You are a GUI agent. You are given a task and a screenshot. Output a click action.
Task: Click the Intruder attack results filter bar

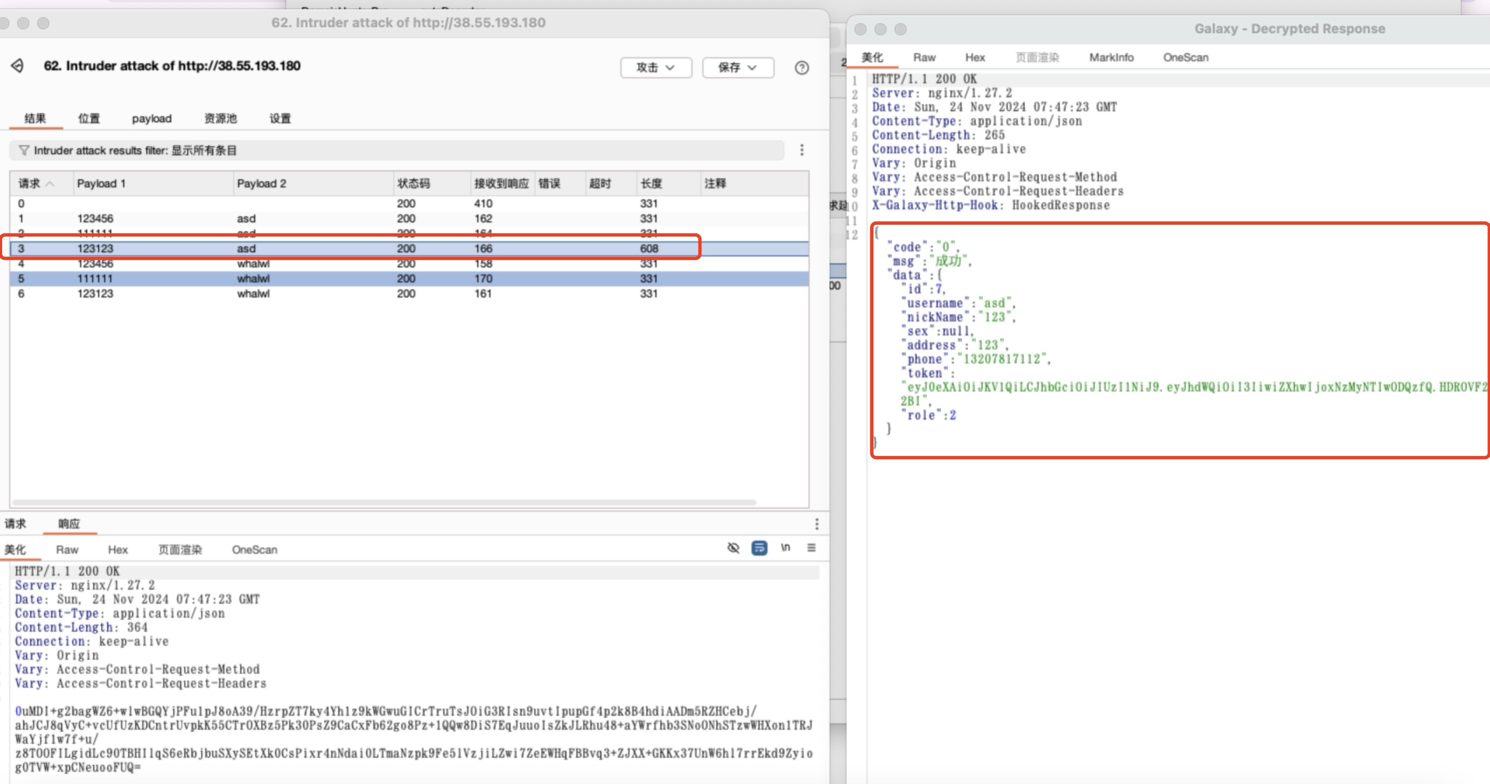click(400, 151)
